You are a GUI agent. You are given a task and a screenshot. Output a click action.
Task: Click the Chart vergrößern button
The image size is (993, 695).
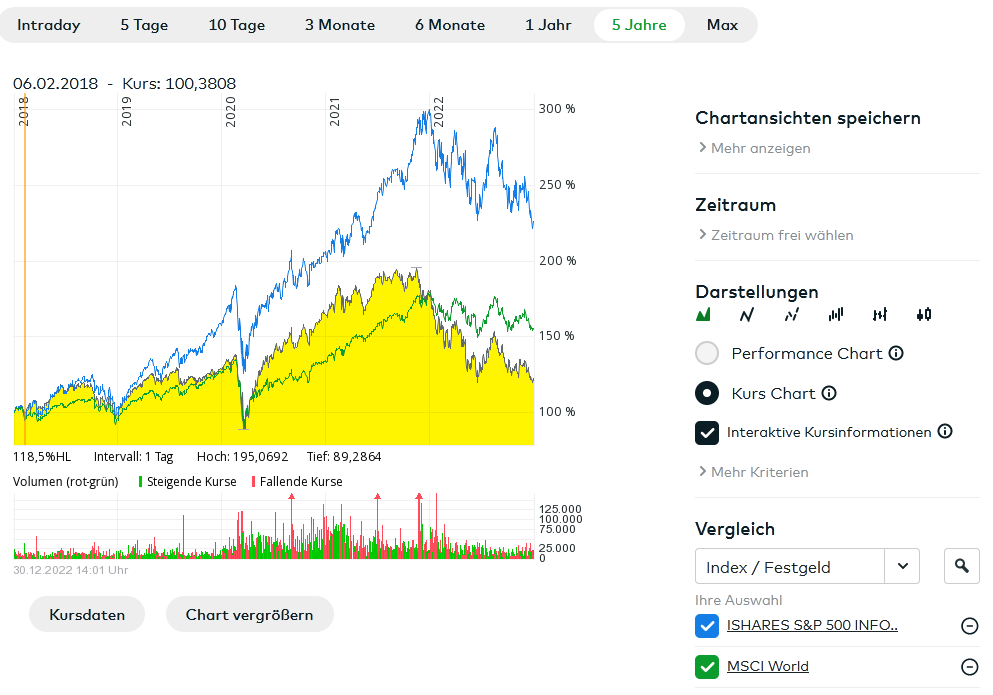[x=249, y=615]
